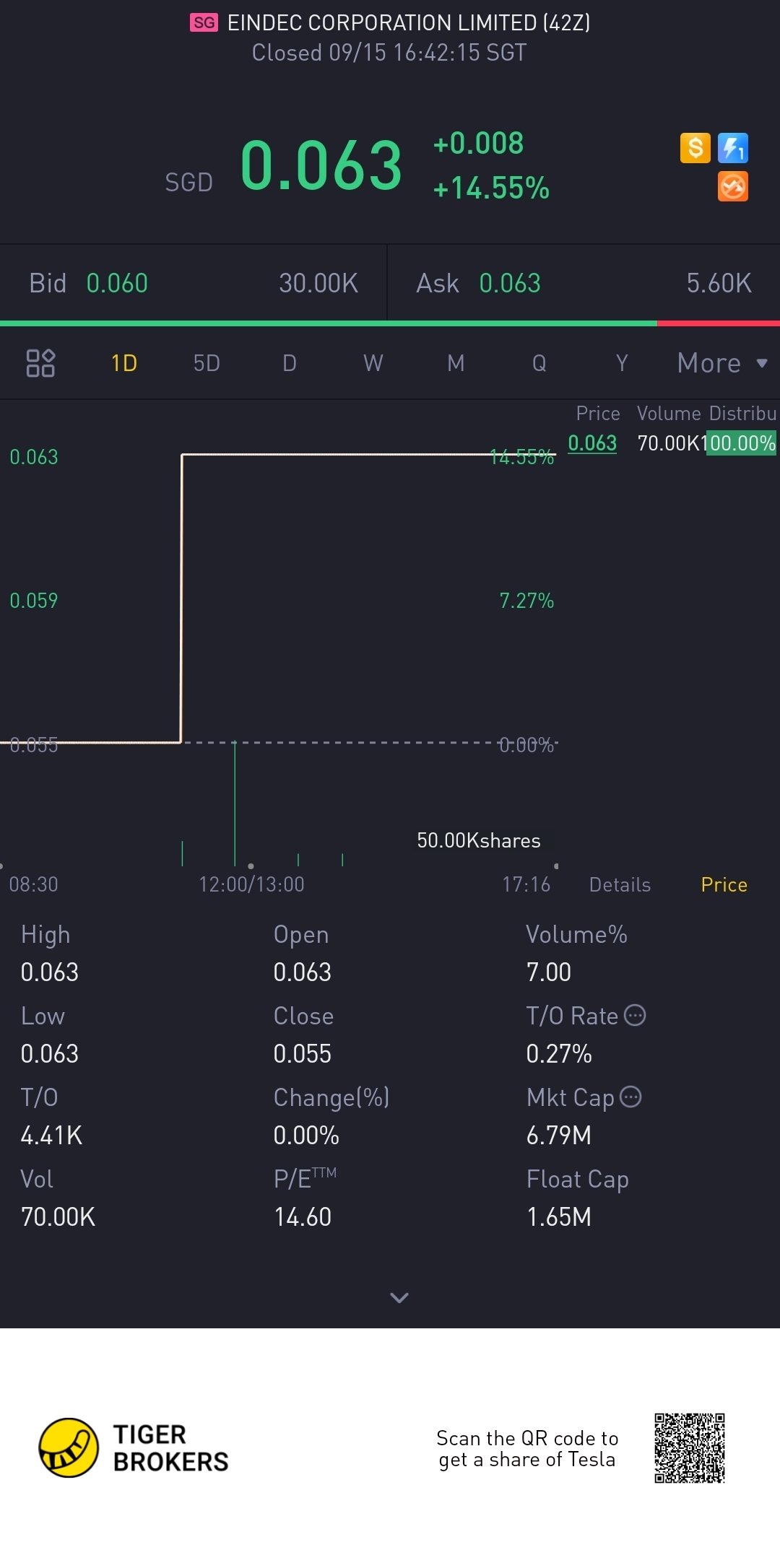780x1568 pixels.
Task: Expand the More timeframes dropdown
Action: [721, 362]
